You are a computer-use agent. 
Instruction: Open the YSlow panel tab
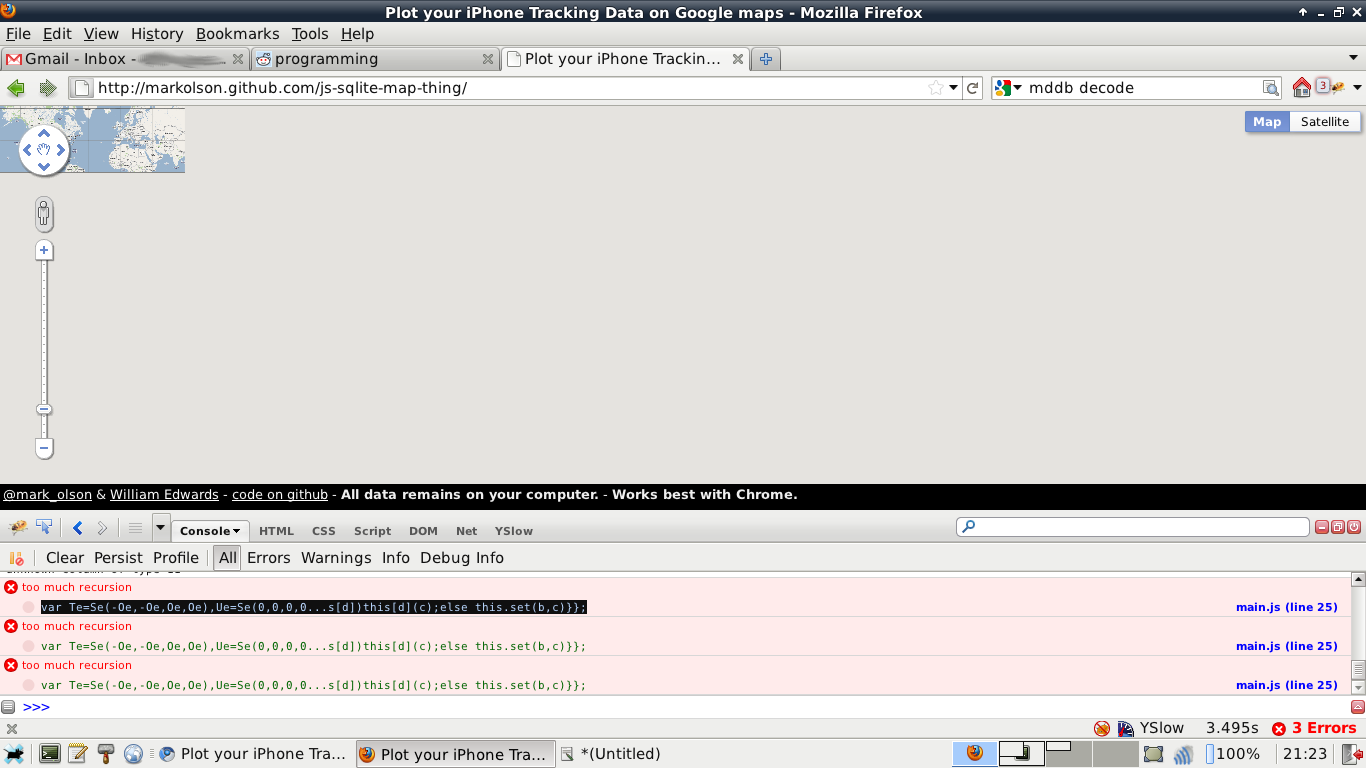[514, 531]
